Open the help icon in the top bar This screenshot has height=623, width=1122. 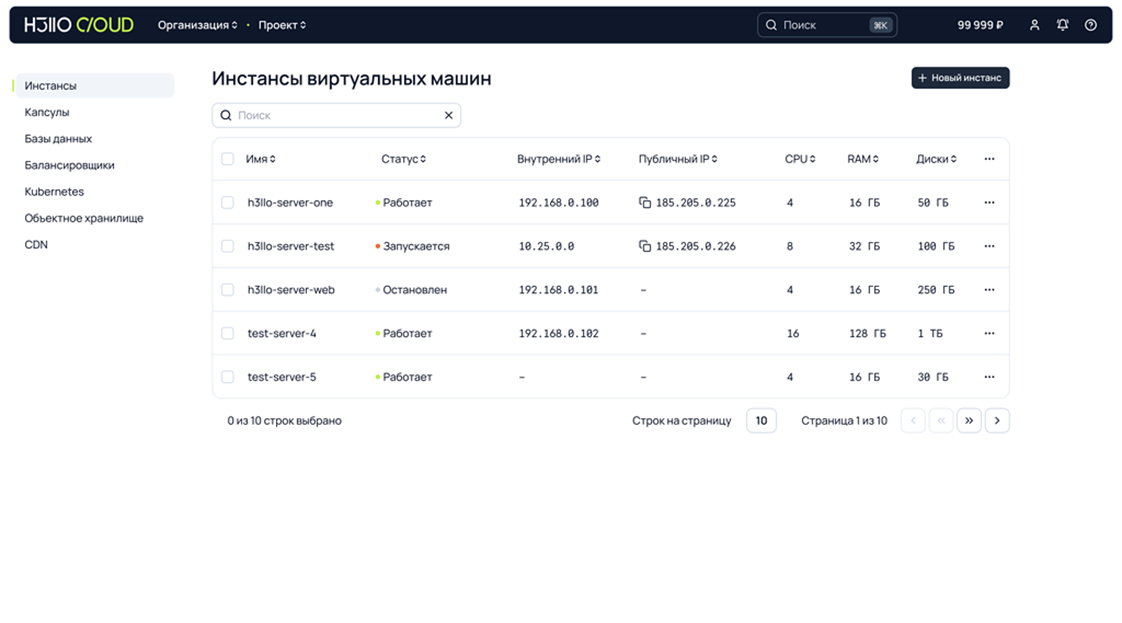pos(1090,24)
